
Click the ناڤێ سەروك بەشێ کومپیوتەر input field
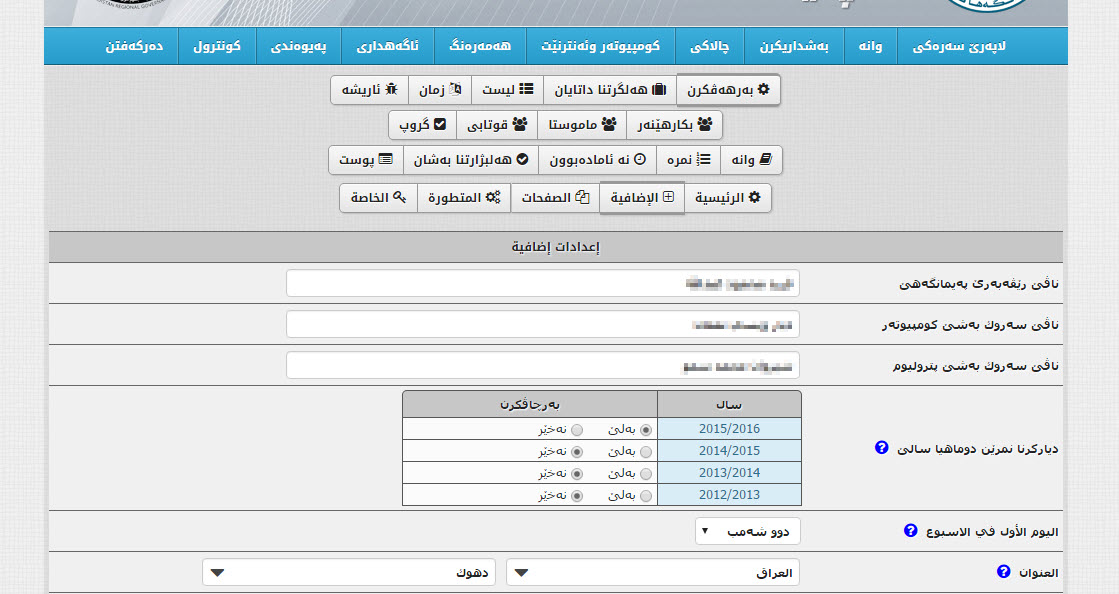(x=543, y=325)
